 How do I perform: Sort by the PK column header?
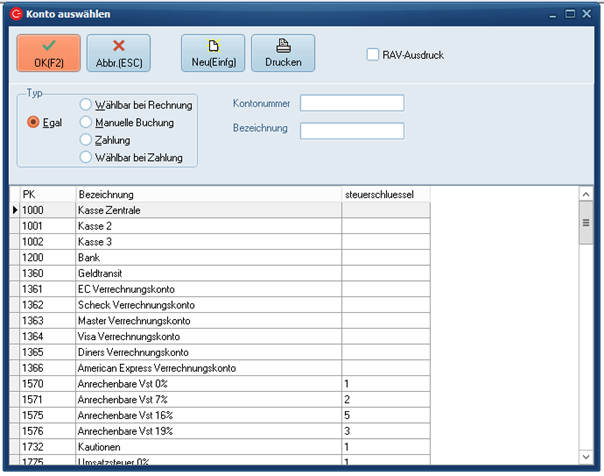click(x=46, y=193)
